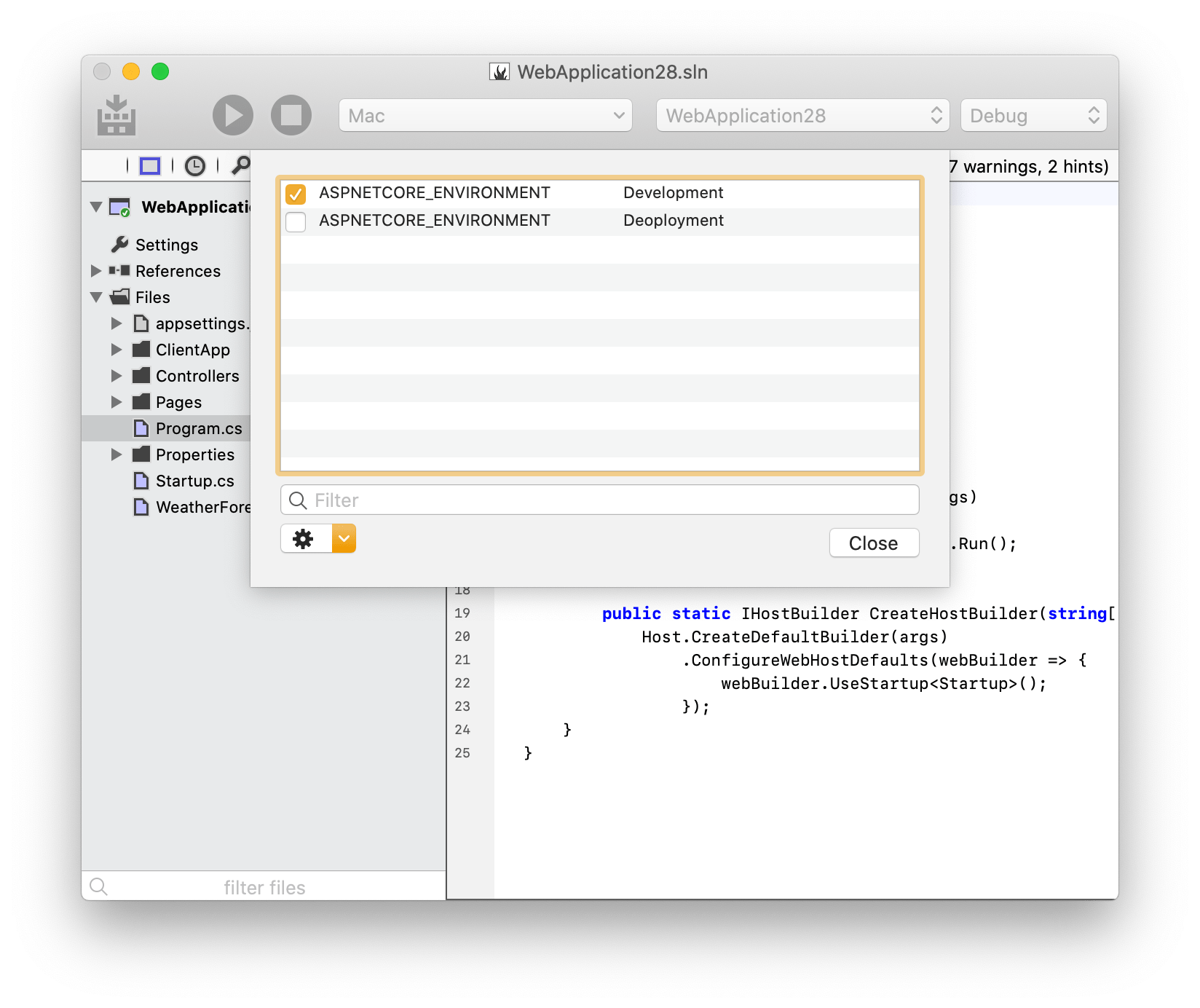This screenshot has width=1200, height=1008.
Task: Click the Startup.cs file icon
Action: pos(141,481)
